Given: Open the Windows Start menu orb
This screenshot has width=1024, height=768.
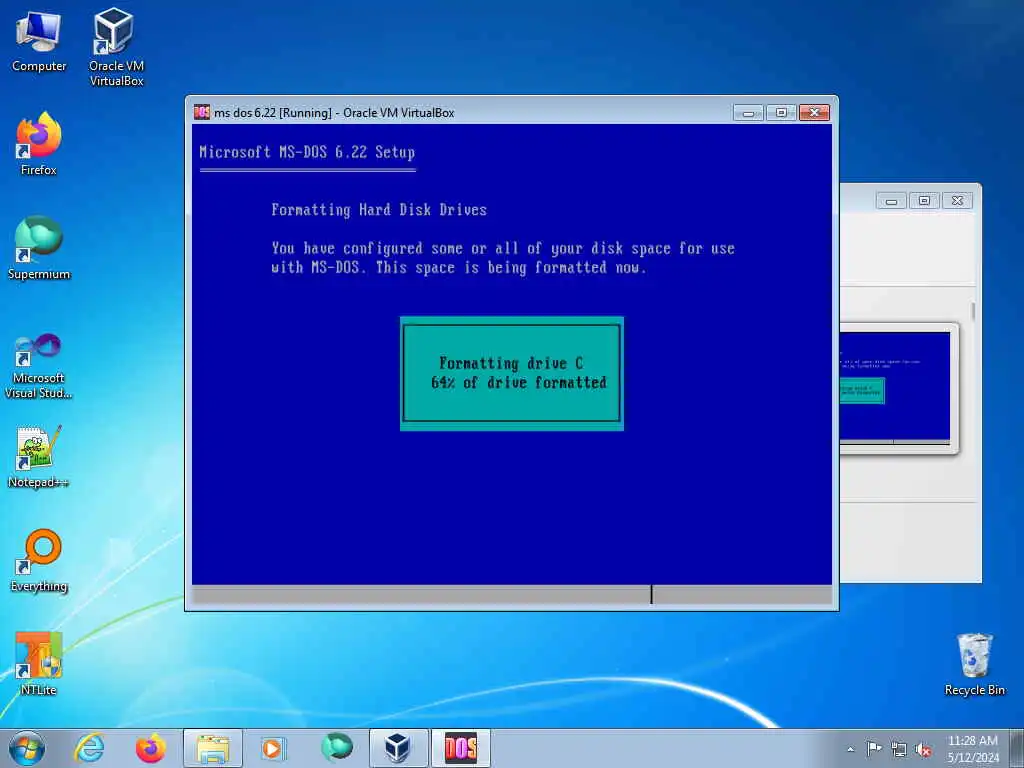Looking at the screenshot, I should point(27,748).
